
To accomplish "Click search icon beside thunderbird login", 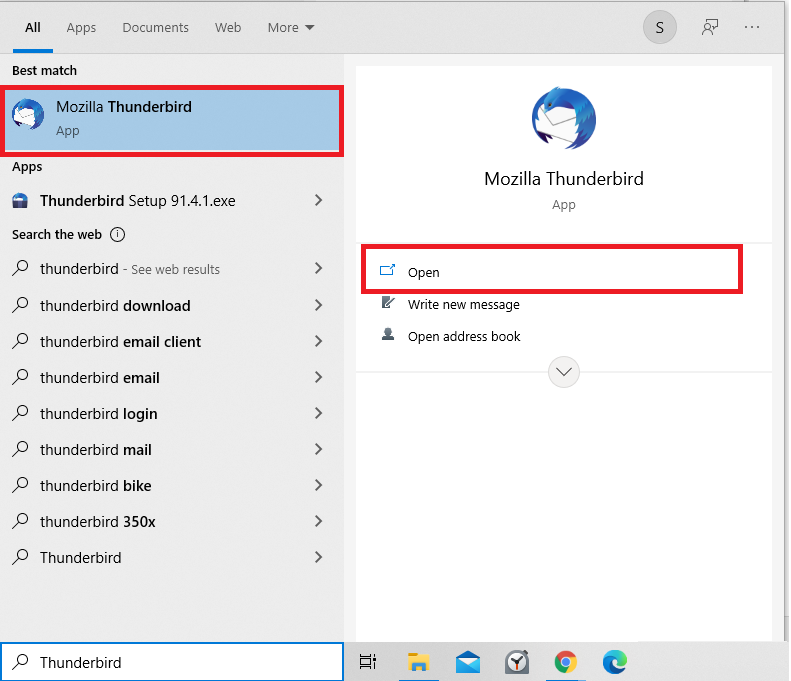I will [20, 413].
